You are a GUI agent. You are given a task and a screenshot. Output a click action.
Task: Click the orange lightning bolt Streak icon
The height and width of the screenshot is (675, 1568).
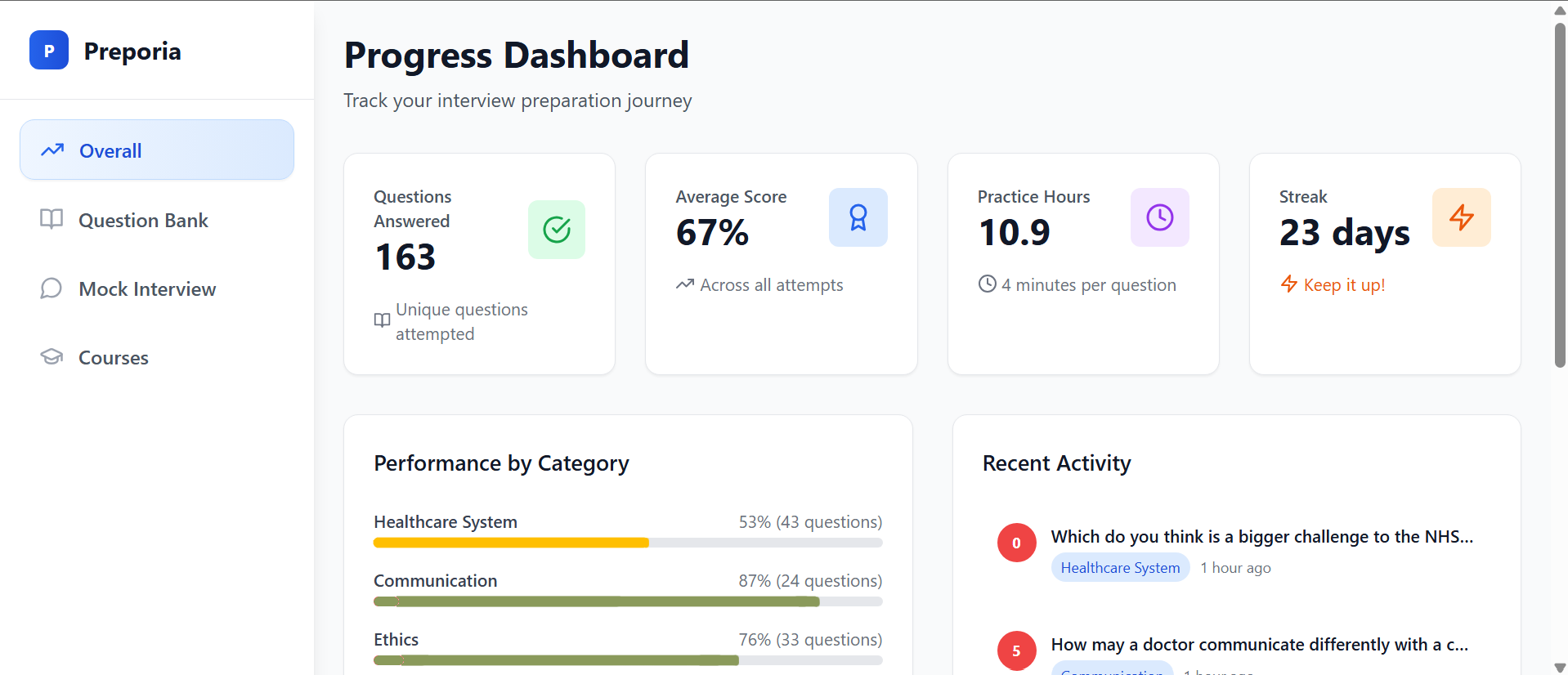pyautogui.click(x=1461, y=217)
